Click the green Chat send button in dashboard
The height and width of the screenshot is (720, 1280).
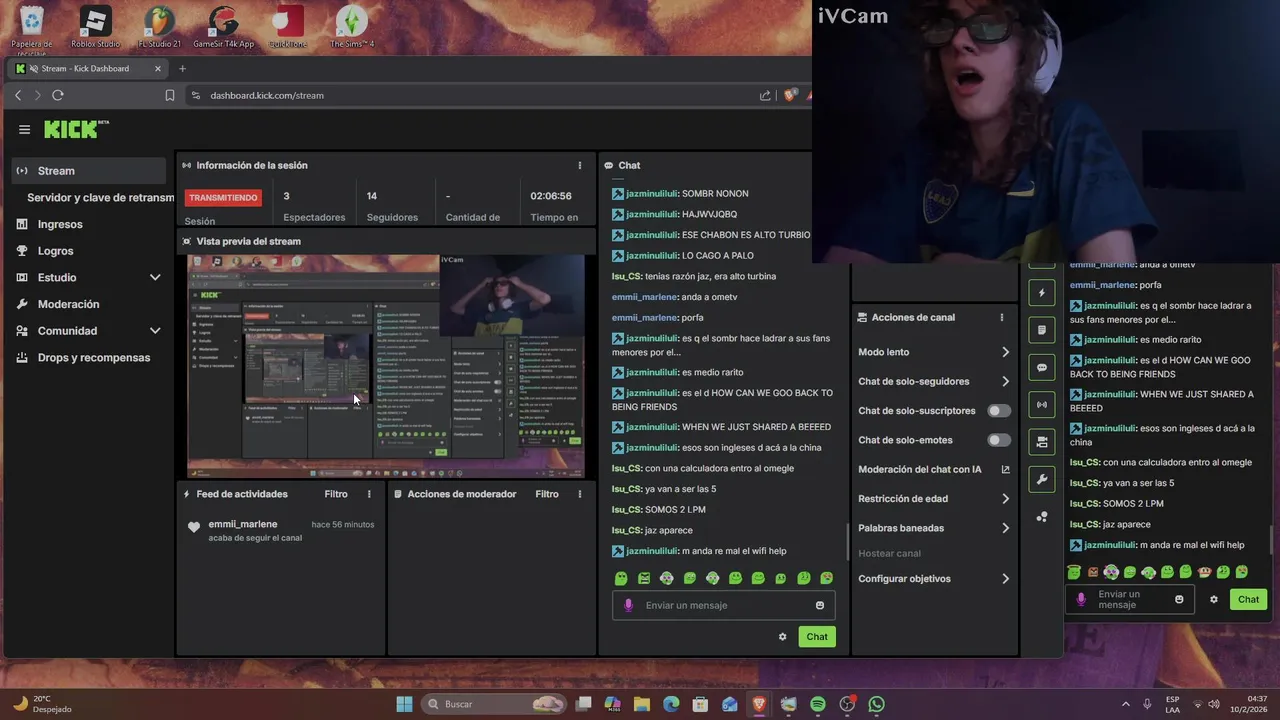pos(817,636)
